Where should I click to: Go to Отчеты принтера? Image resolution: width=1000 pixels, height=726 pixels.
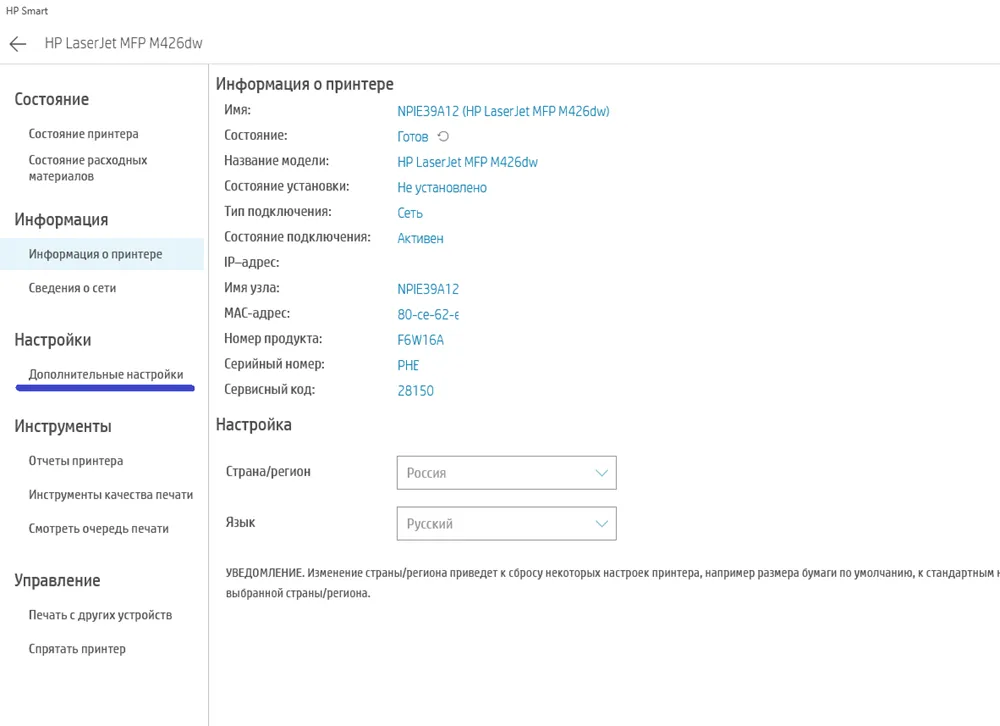pos(76,462)
